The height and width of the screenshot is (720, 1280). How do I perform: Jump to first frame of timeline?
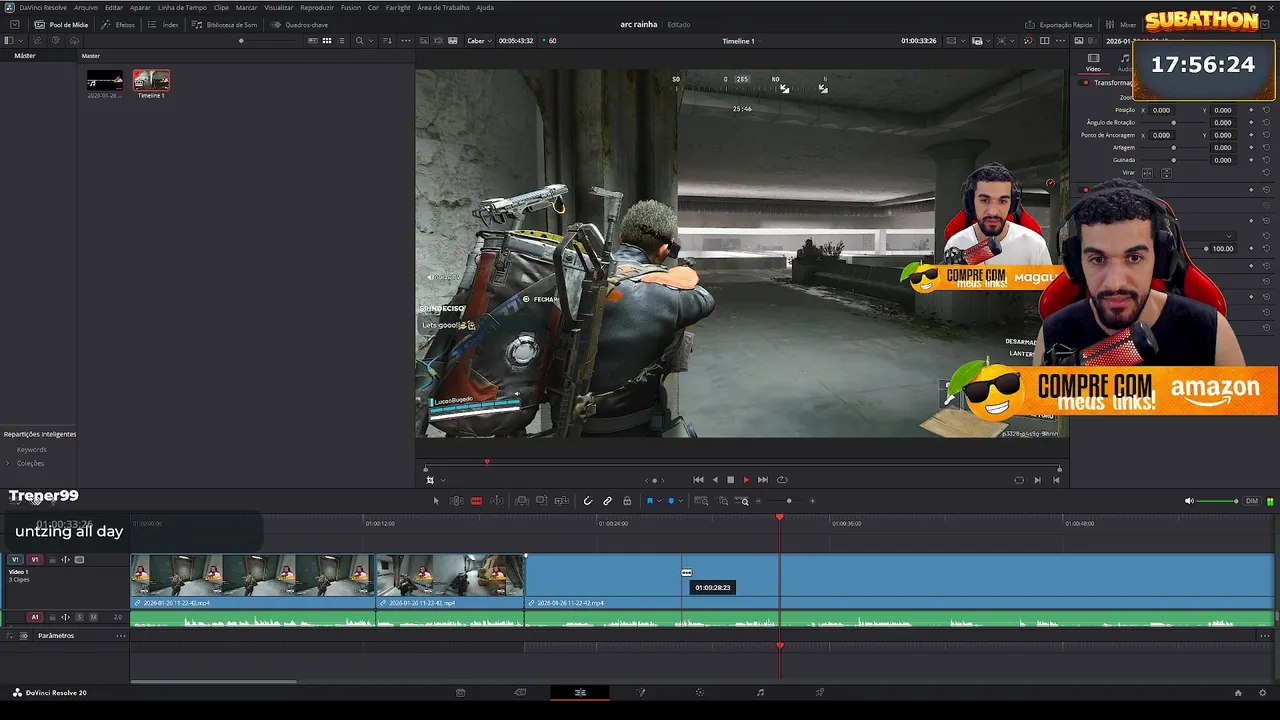[698, 480]
